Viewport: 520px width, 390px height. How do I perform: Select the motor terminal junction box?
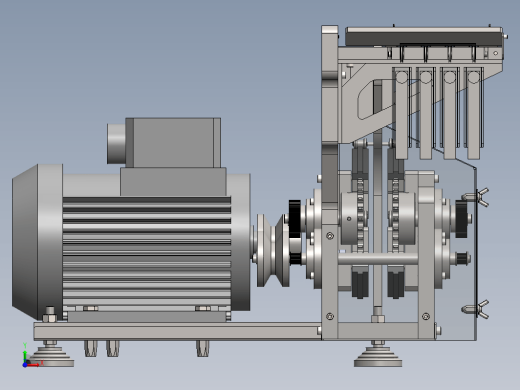tap(173, 143)
